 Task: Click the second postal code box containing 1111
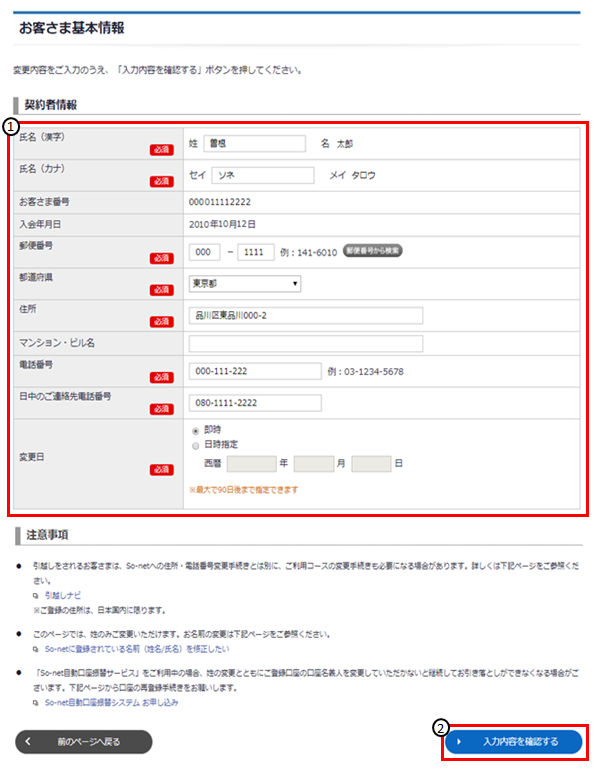click(258, 252)
